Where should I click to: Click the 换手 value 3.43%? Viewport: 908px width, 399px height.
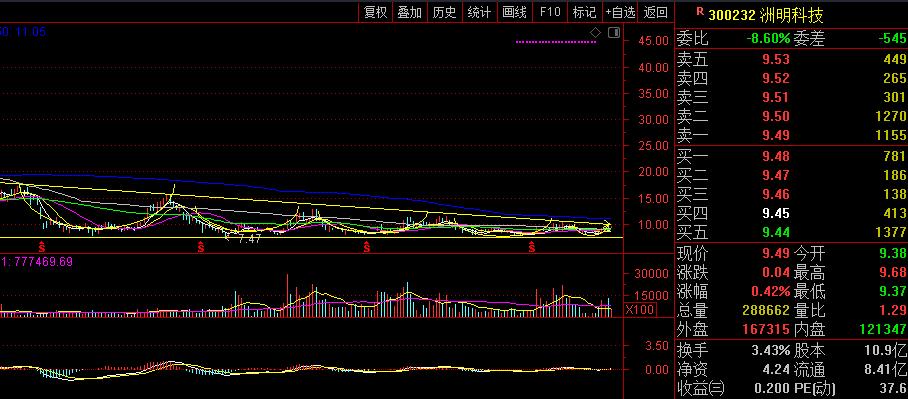pos(771,350)
